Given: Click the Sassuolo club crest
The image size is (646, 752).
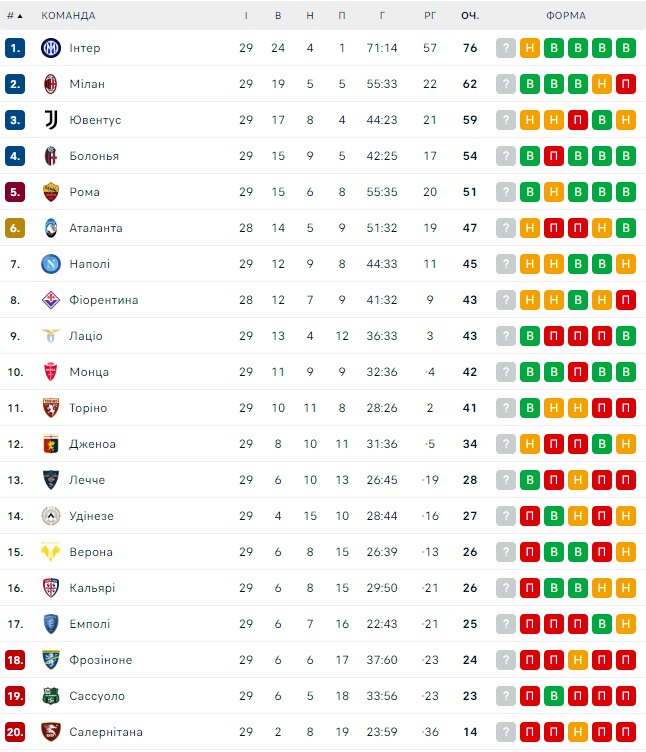Looking at the screenshot, I should 51,696.
